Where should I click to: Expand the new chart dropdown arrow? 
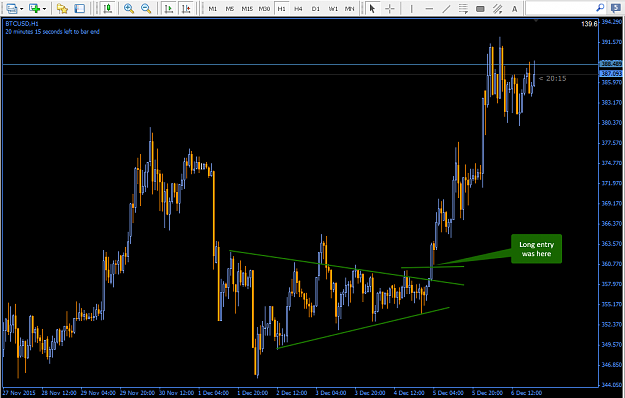(44, 9)
